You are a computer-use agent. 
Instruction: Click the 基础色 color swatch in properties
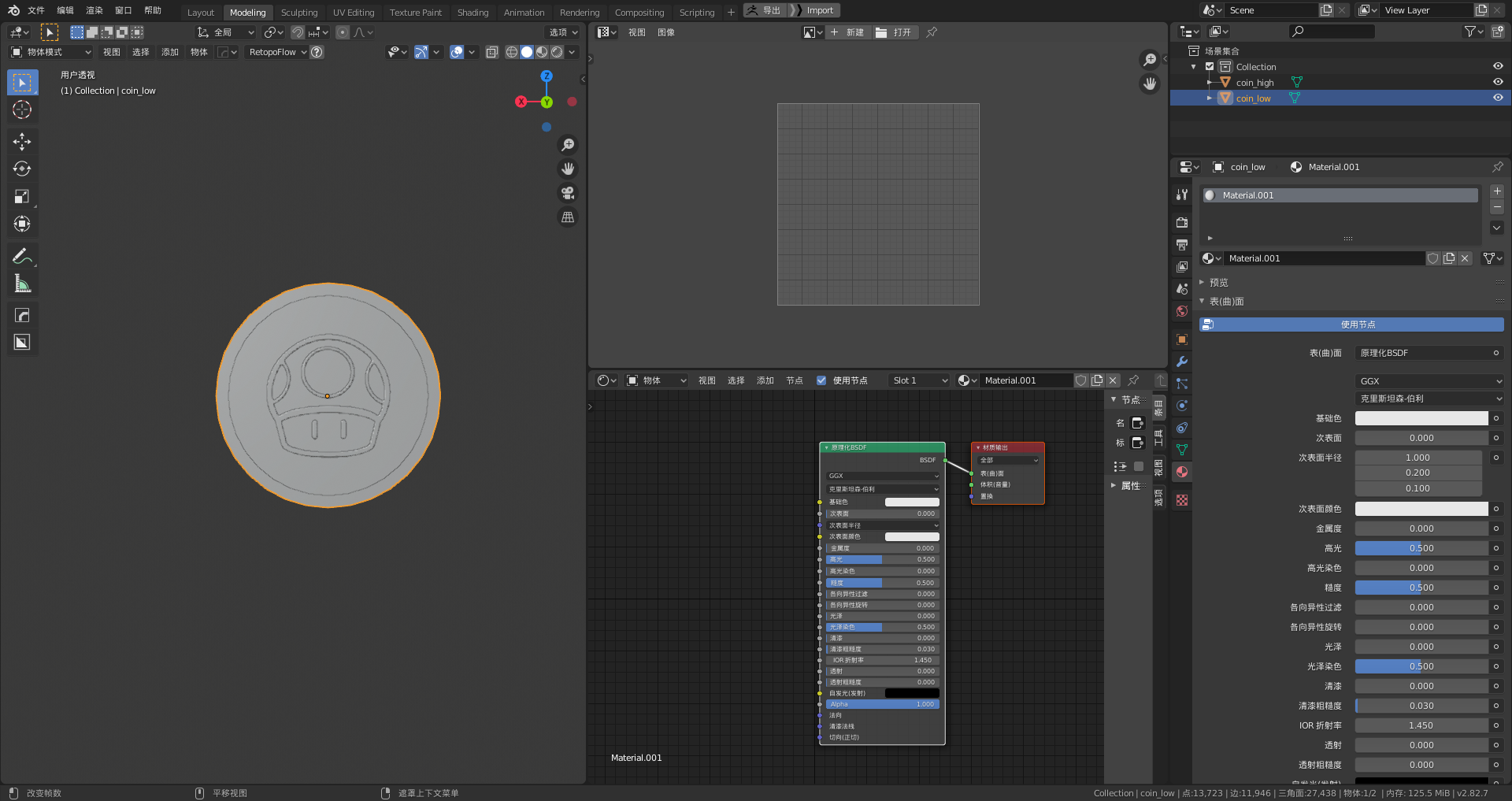(x=1421, y=418)
